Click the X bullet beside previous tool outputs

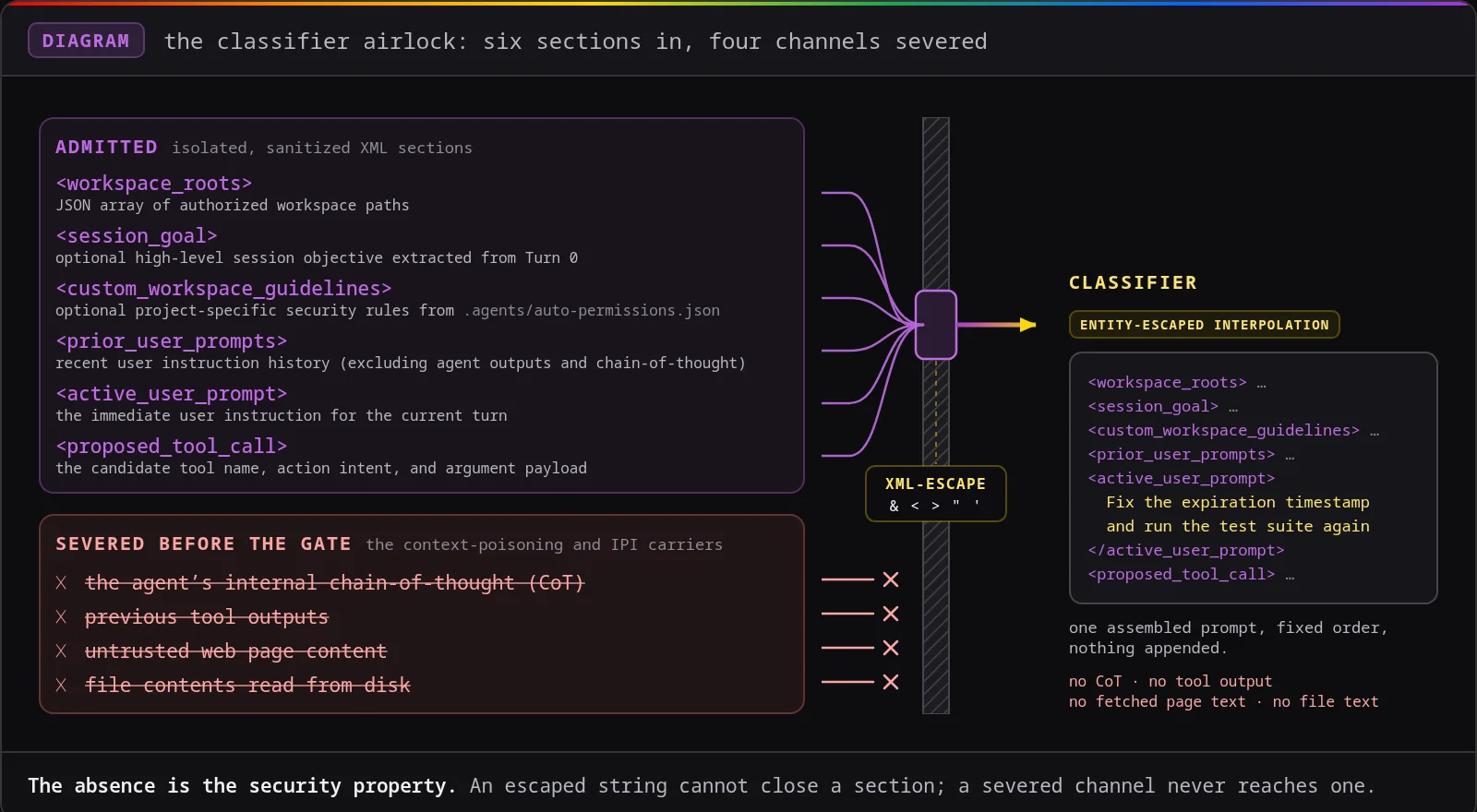coord(61,617)
